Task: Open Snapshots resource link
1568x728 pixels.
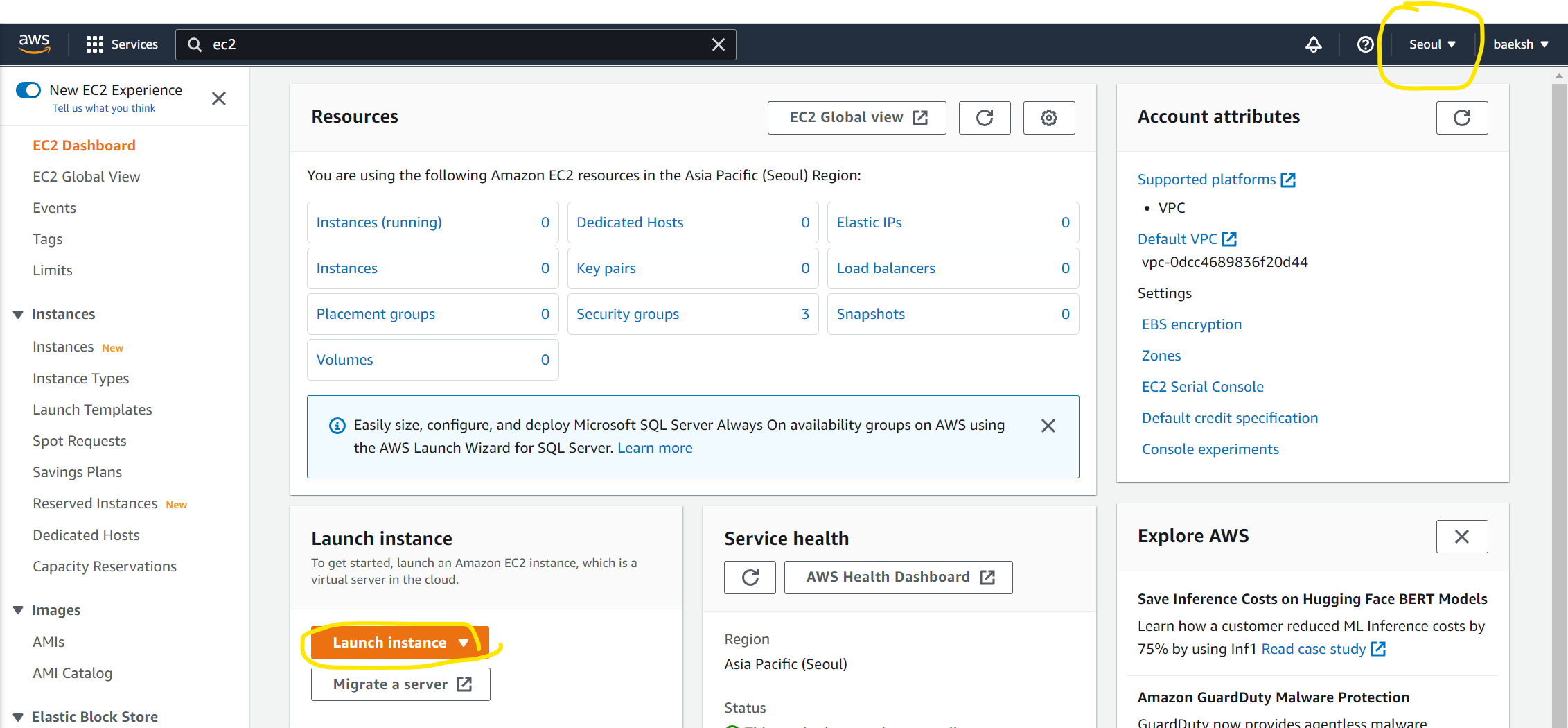Action: pyautogui.click(x=870, y=314)
